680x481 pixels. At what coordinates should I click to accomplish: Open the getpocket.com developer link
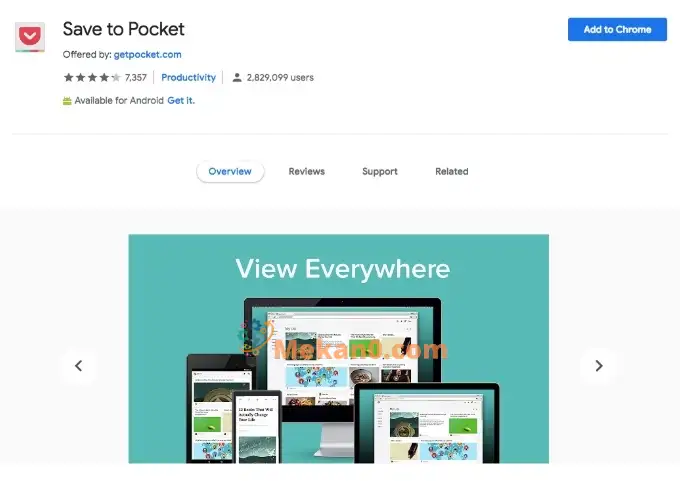pos(147,55)
